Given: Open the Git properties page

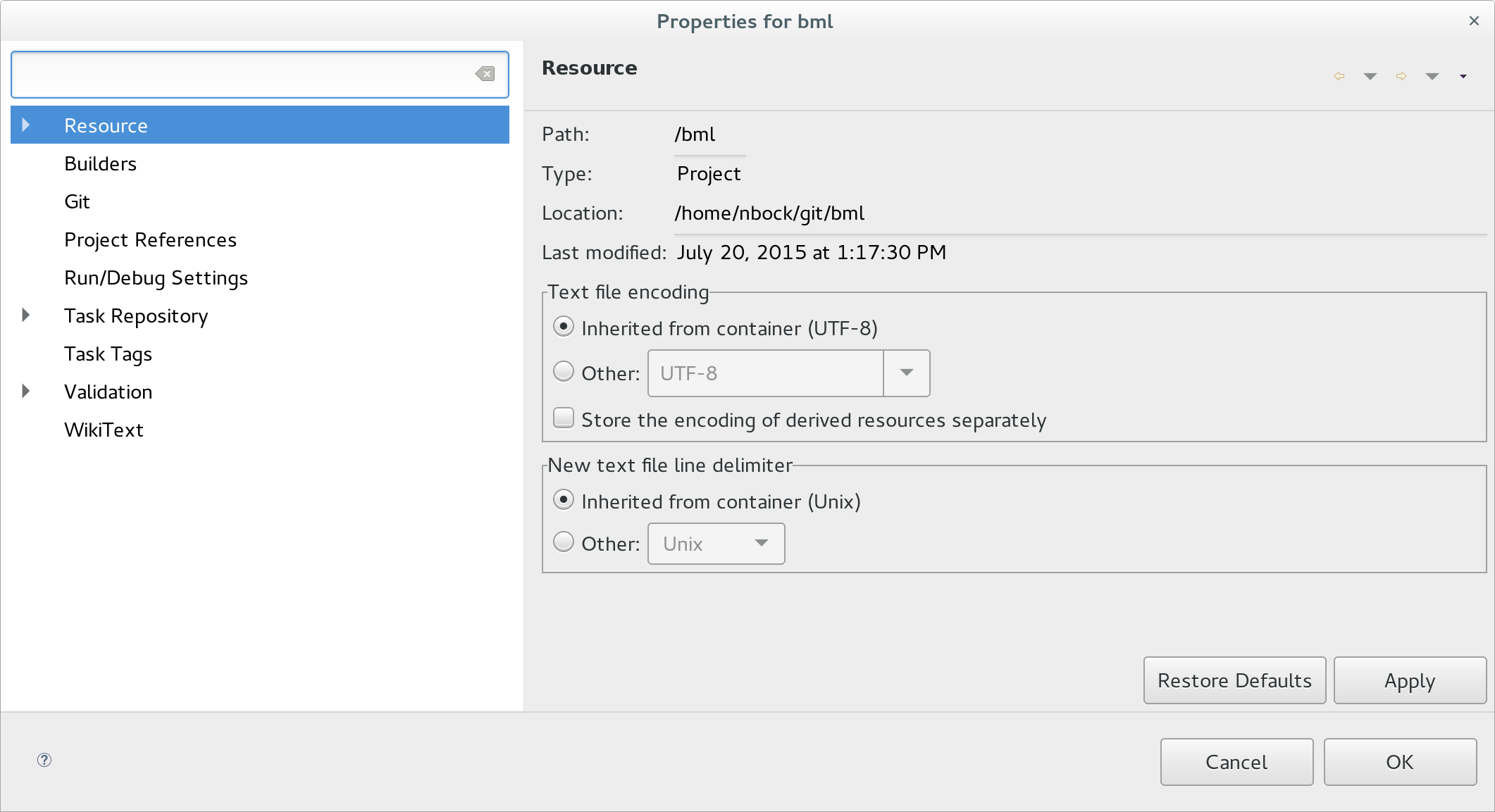Looking at the screenshot, I should pos(77,201).
